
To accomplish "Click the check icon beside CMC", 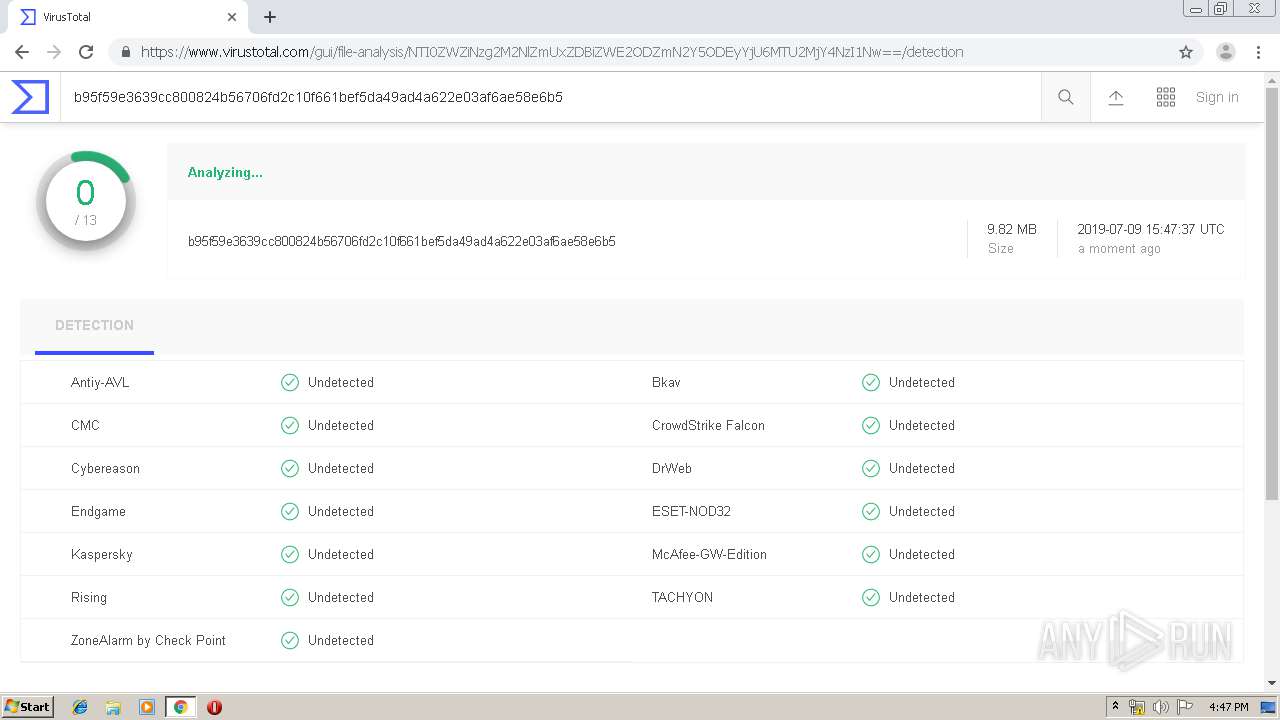I will 290,425.
